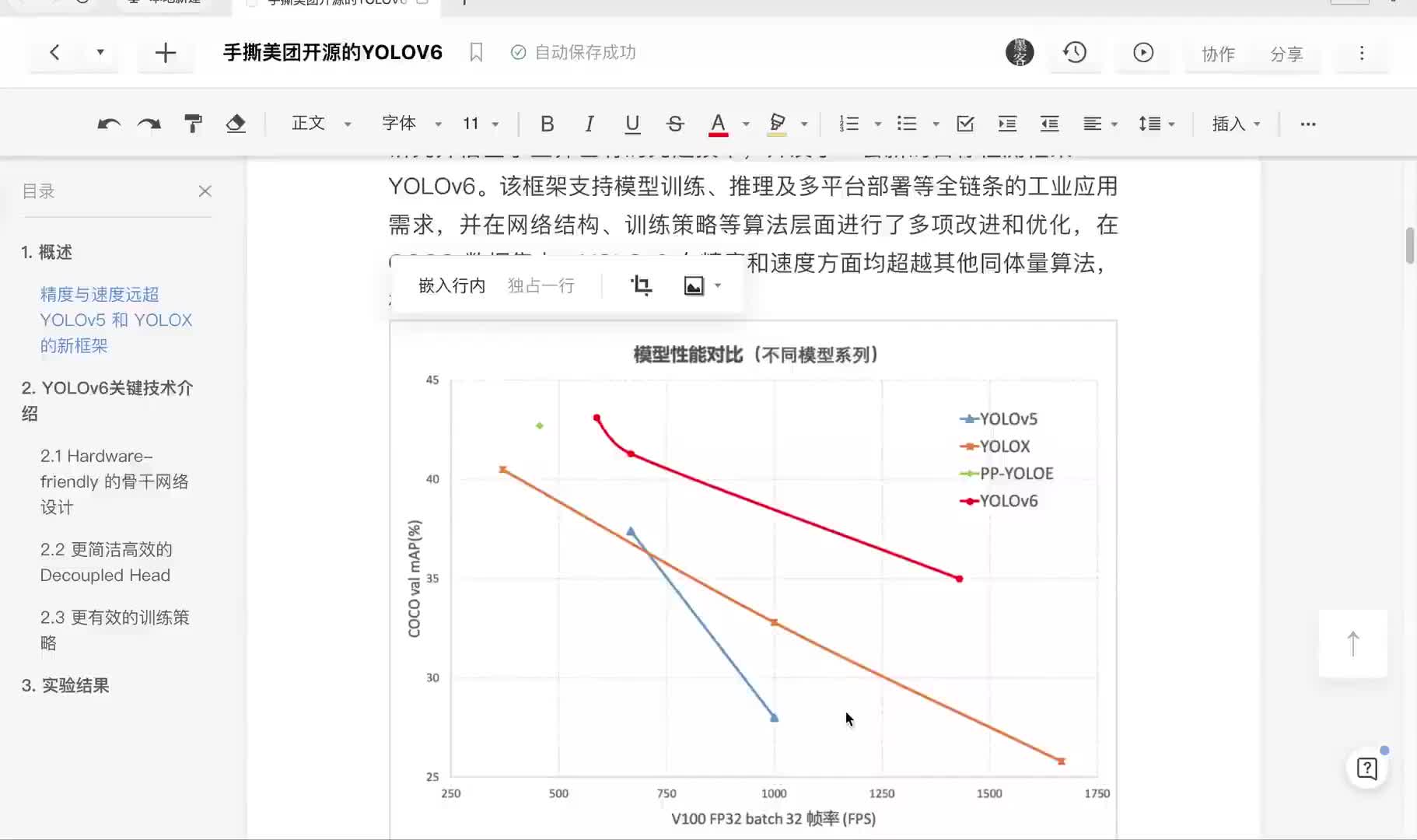Image resolution: width=1417 pixels, height=840 pixels.
Task: Toggle underline formatting
Action: point(632,124)
